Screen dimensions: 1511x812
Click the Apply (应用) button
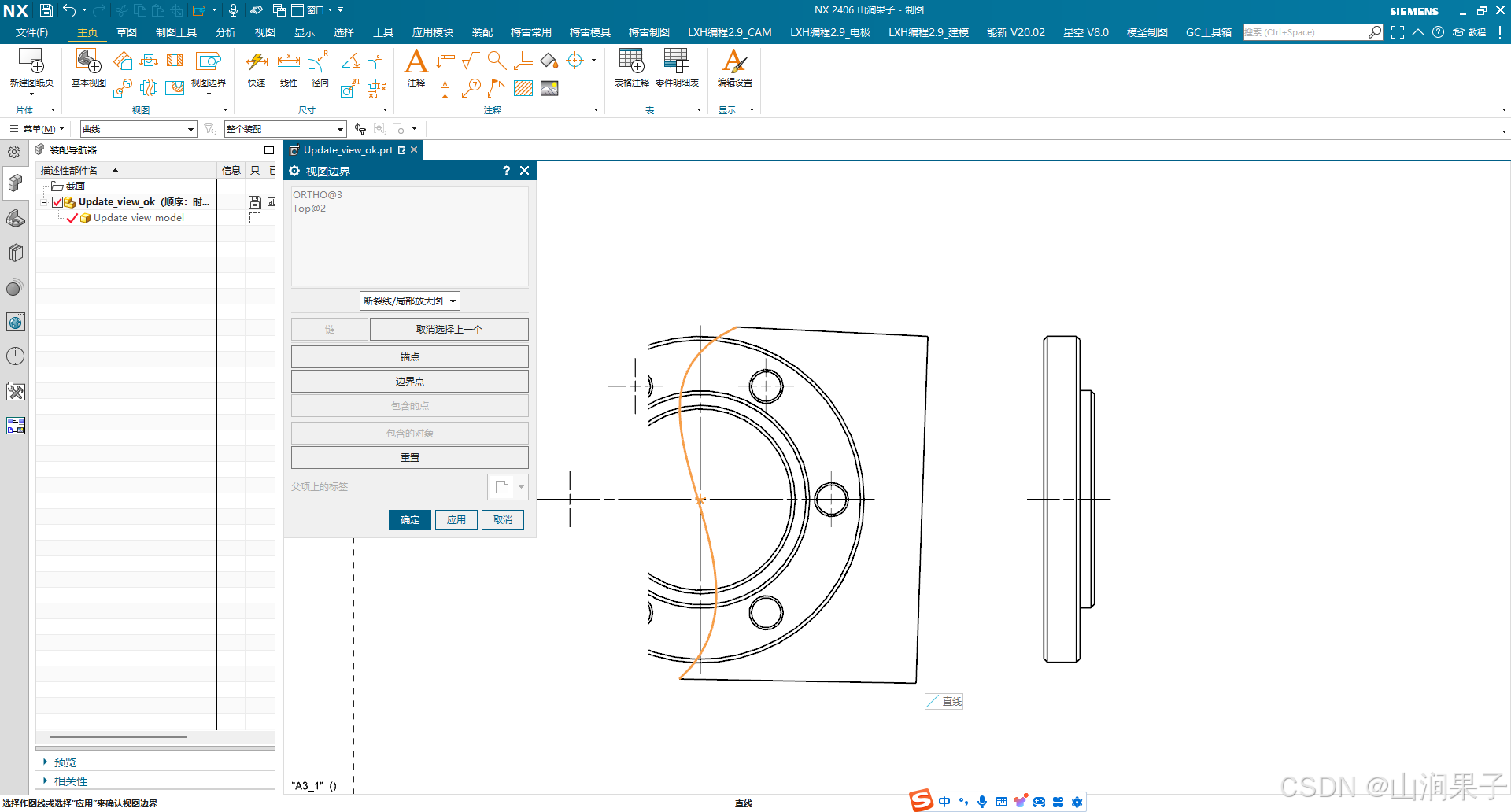pos(456,519)
